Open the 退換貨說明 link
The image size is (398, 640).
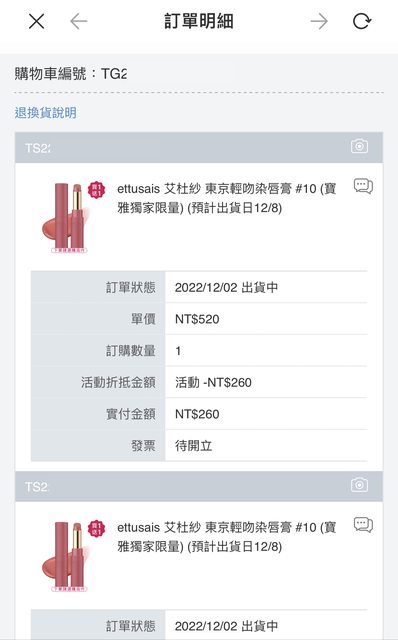(x=45, y=113)
